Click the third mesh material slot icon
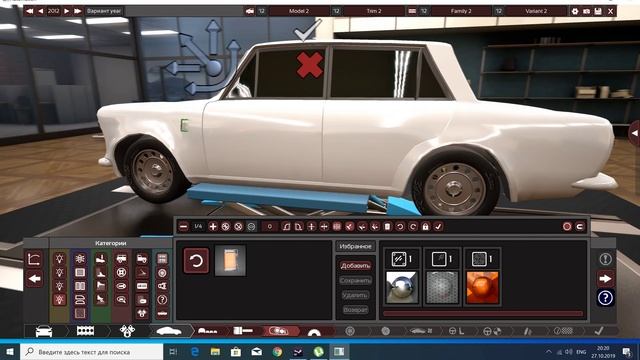 (x=479, y=259)
